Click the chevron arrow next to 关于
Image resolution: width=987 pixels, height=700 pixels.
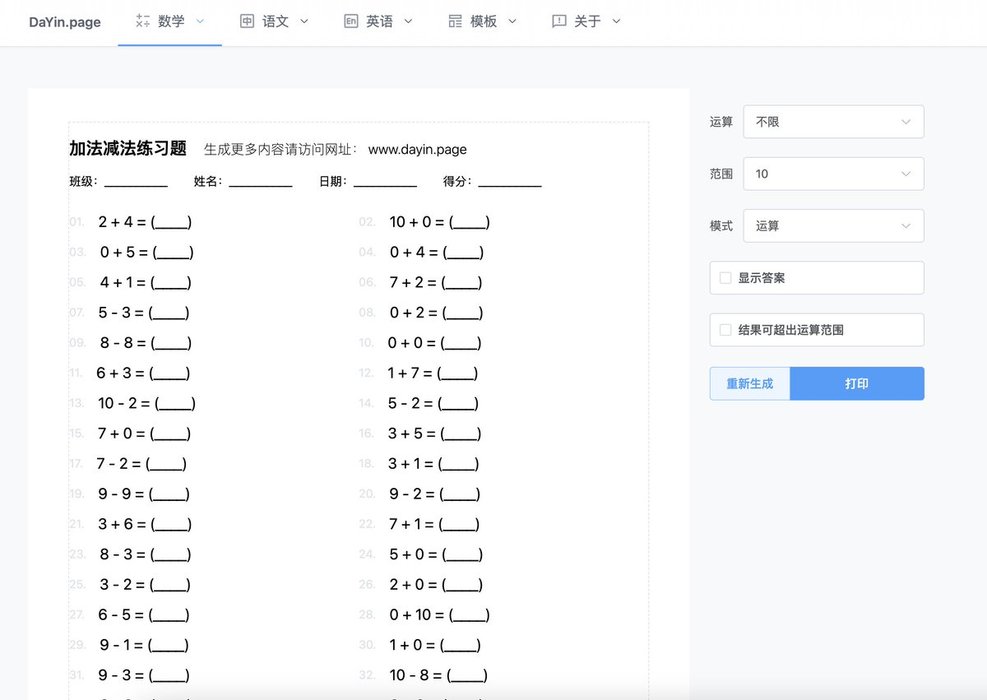(616, 21)
